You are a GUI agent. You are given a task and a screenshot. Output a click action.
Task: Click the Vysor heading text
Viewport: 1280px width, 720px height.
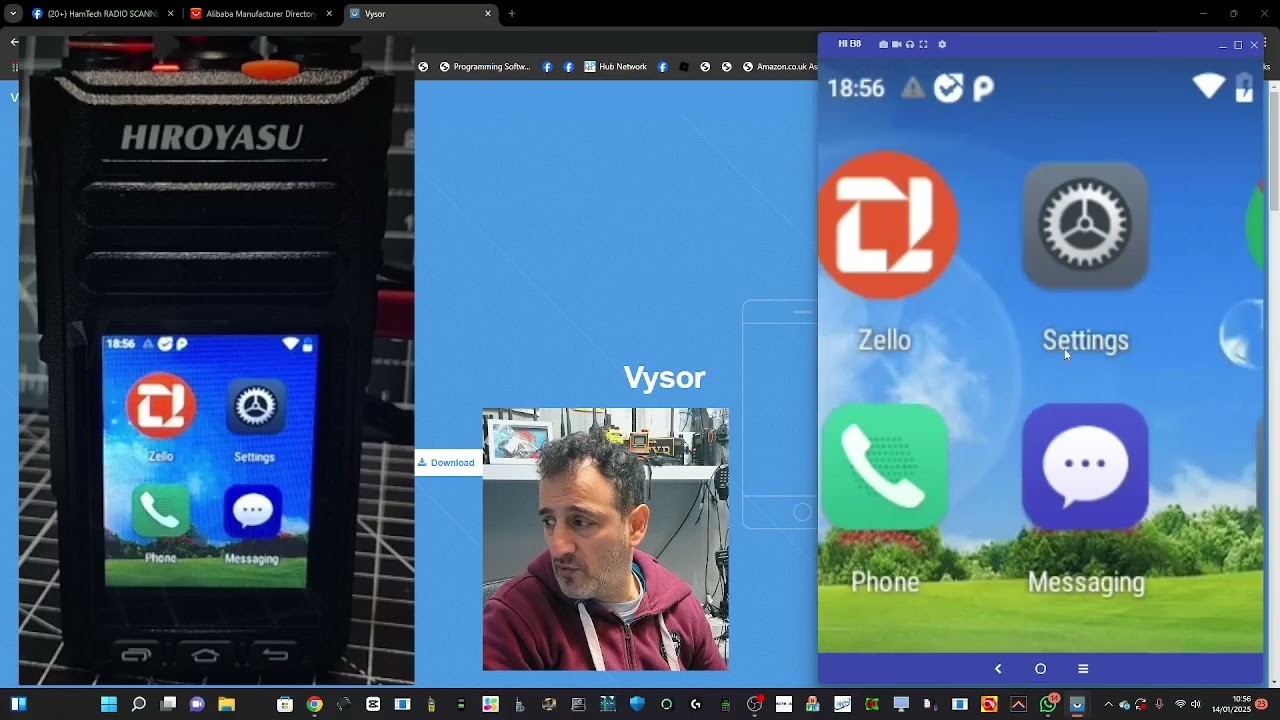pyautogui.click(x=665, y=377)
